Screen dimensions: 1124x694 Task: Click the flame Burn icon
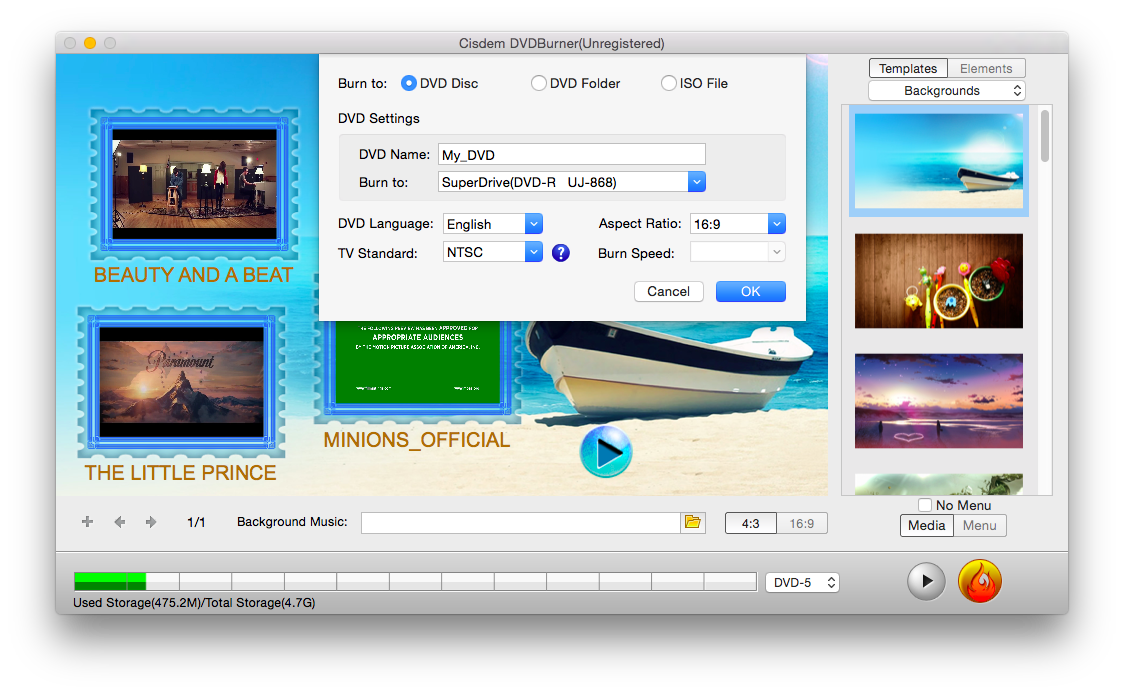point(979,581)
